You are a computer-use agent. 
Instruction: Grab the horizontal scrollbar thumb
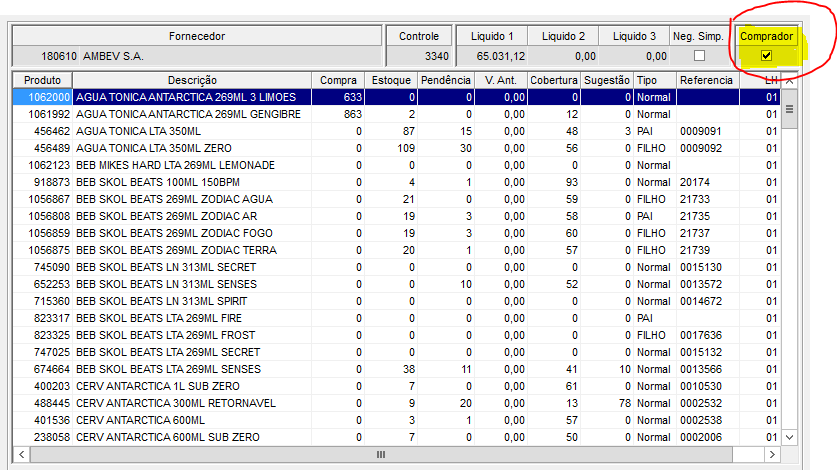(x=381, y=455)
